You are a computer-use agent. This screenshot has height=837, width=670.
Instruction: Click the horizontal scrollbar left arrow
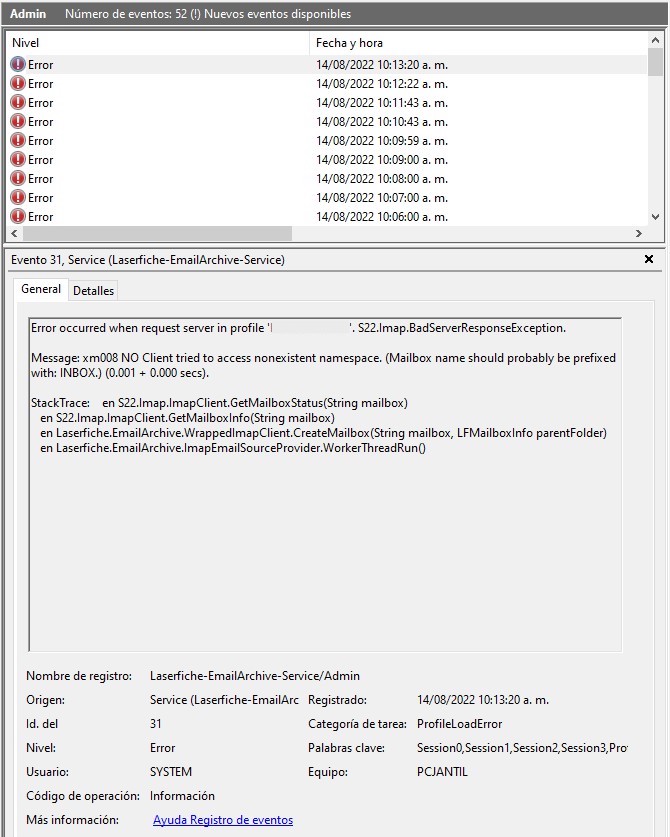14,233
